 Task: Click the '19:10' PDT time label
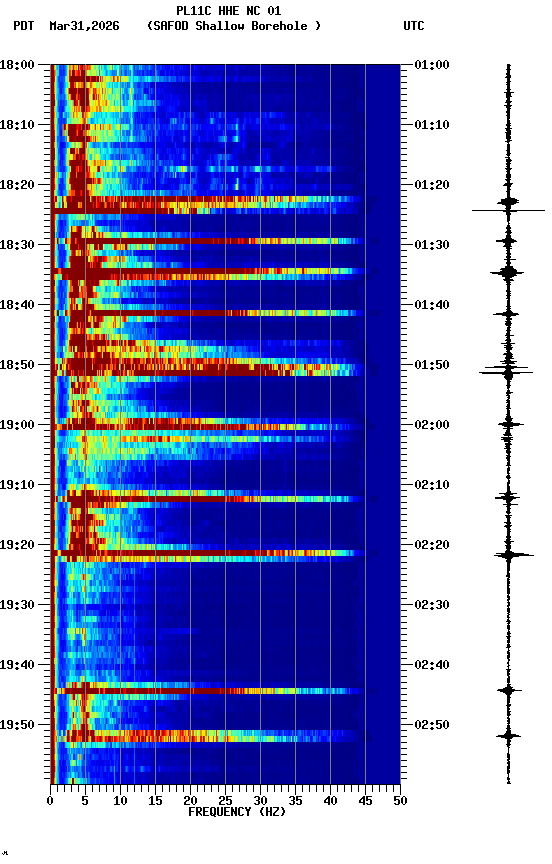pyautogui.click(x=17, y=485)
